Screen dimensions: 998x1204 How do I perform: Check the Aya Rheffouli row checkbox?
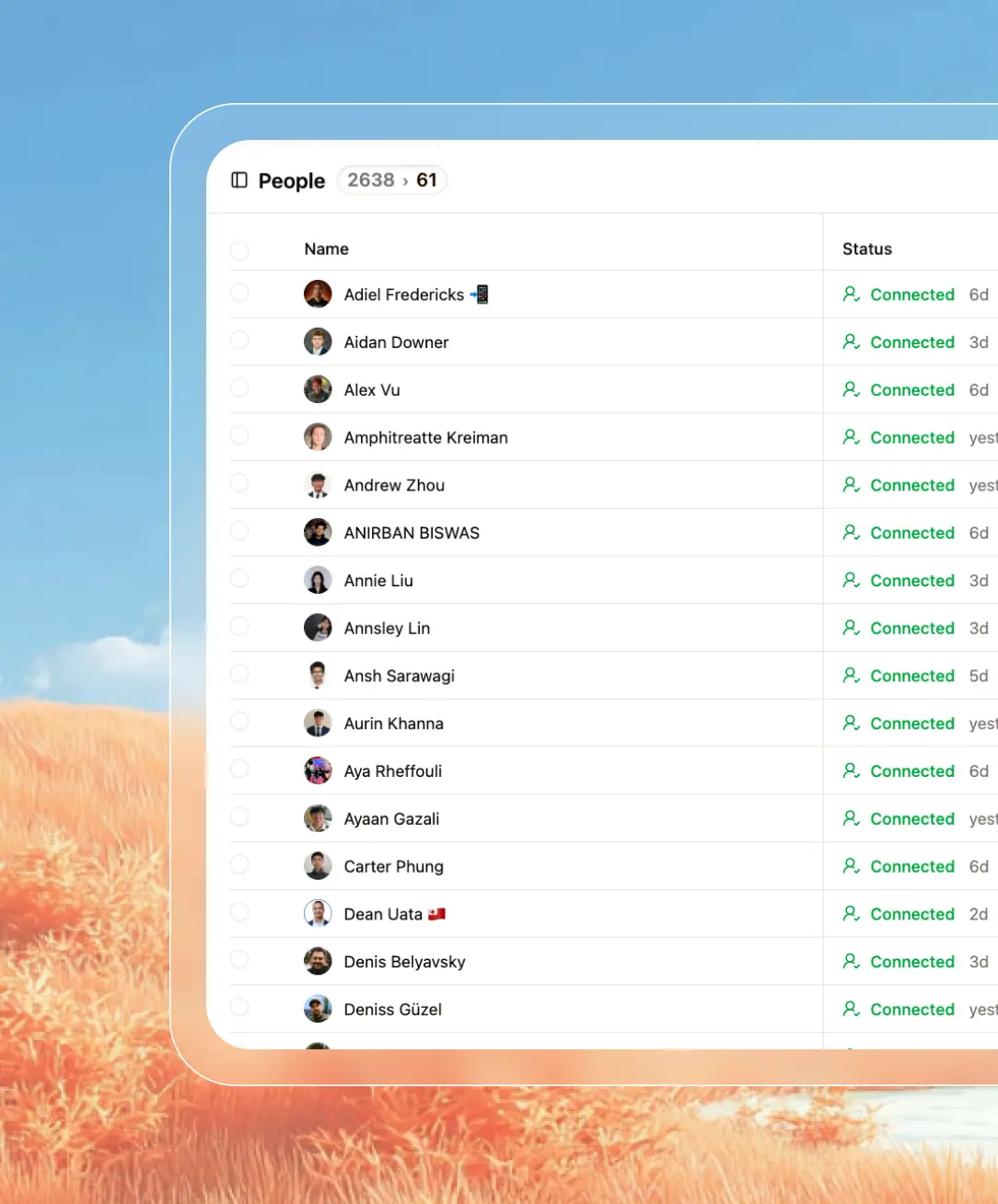[239, 770]
